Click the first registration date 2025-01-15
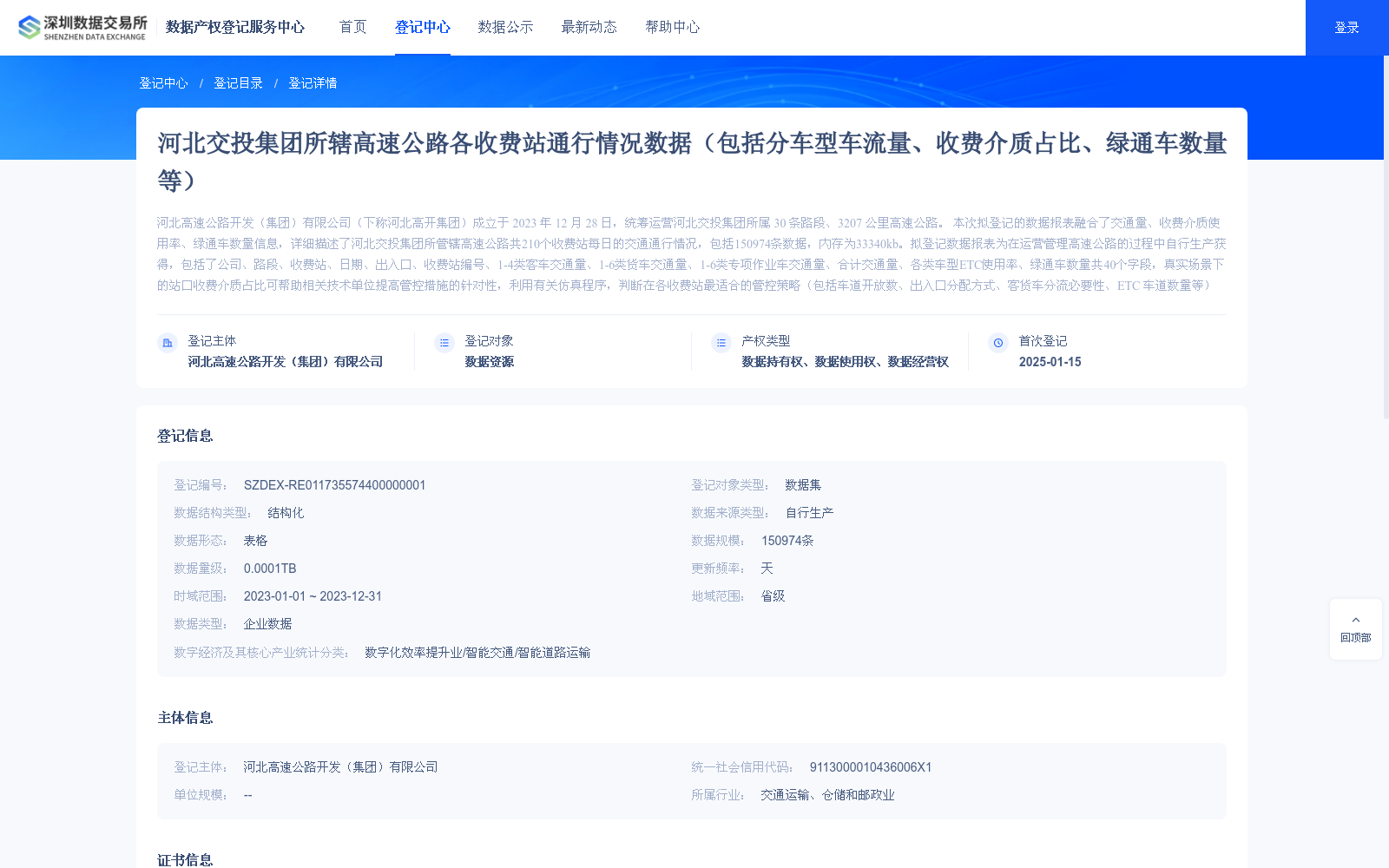The height and width of the screenshot is (868, 1389). (1050, 362)
